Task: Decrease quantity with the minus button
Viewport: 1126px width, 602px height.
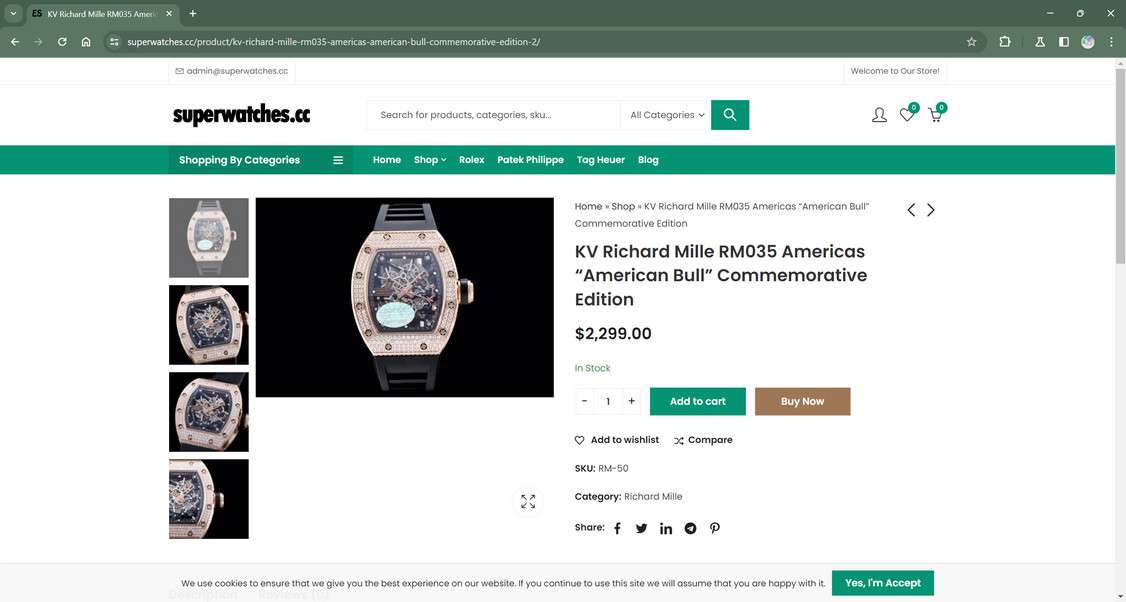Action: tap(585, 401)
